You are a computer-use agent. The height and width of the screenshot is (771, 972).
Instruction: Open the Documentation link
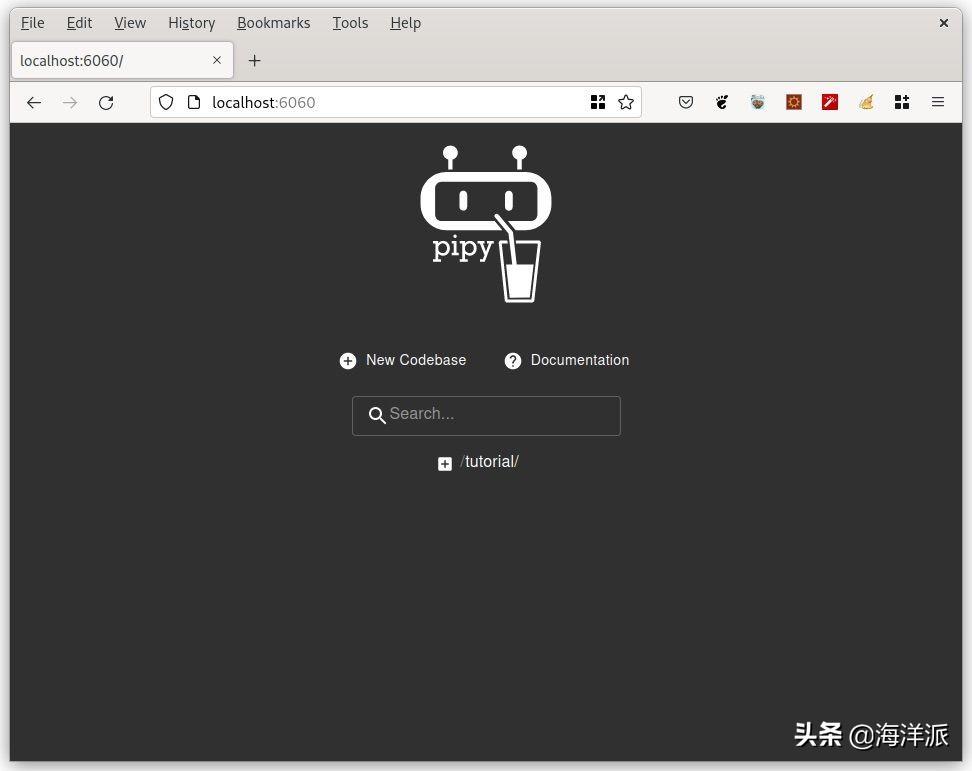[x=580, y=360]
